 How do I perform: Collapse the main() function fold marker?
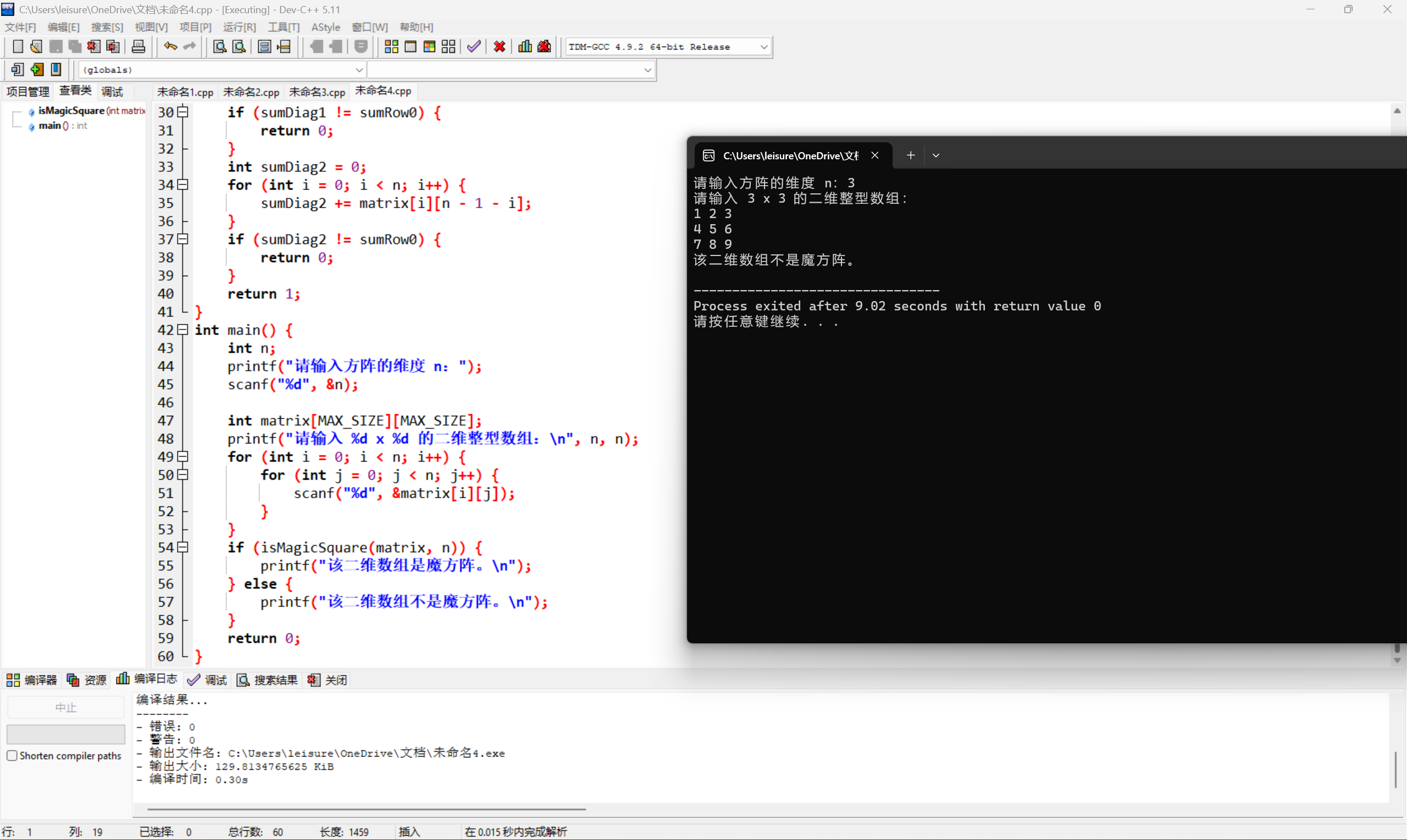pos(182,330)
